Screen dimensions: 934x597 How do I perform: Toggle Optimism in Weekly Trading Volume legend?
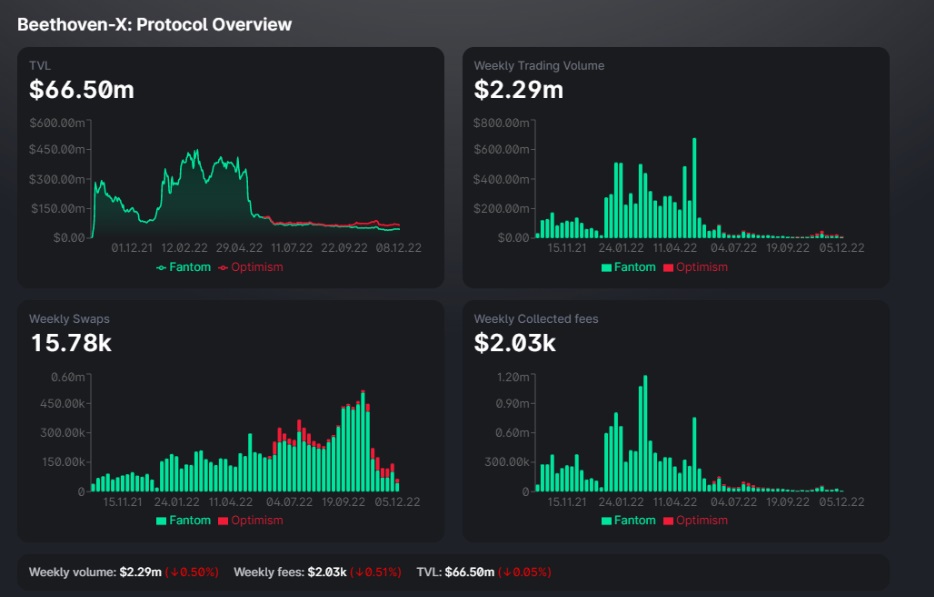pyautogui.click(x=696, y=267)
